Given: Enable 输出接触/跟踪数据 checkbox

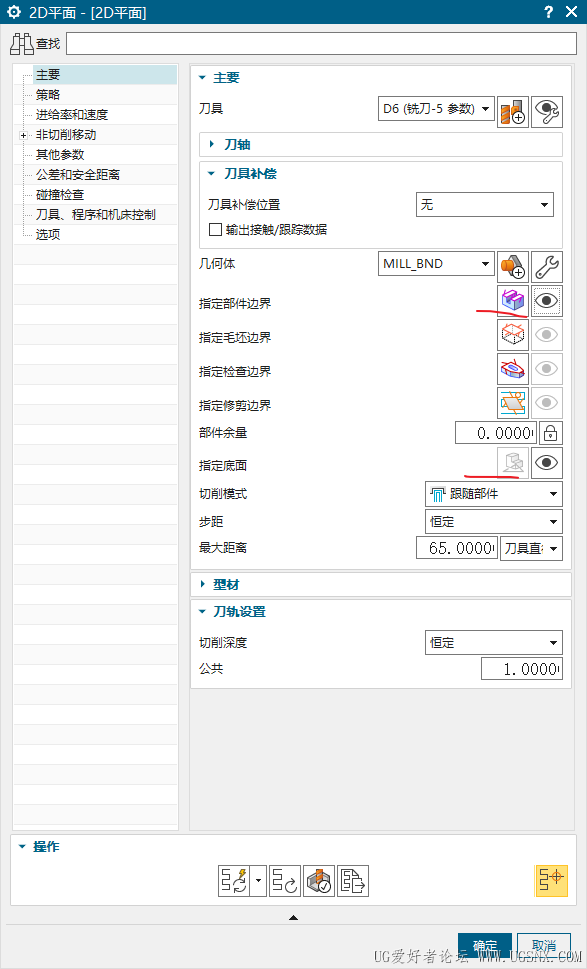Looking at the screenshot, I should [216, 230].
